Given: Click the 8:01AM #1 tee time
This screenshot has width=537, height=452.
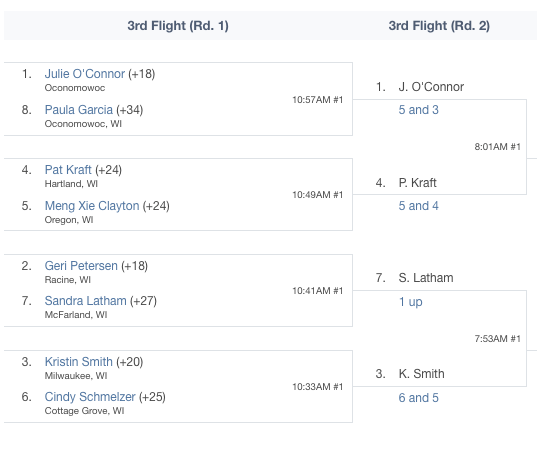Looking at the screenshot, I should tap(497, 147).
